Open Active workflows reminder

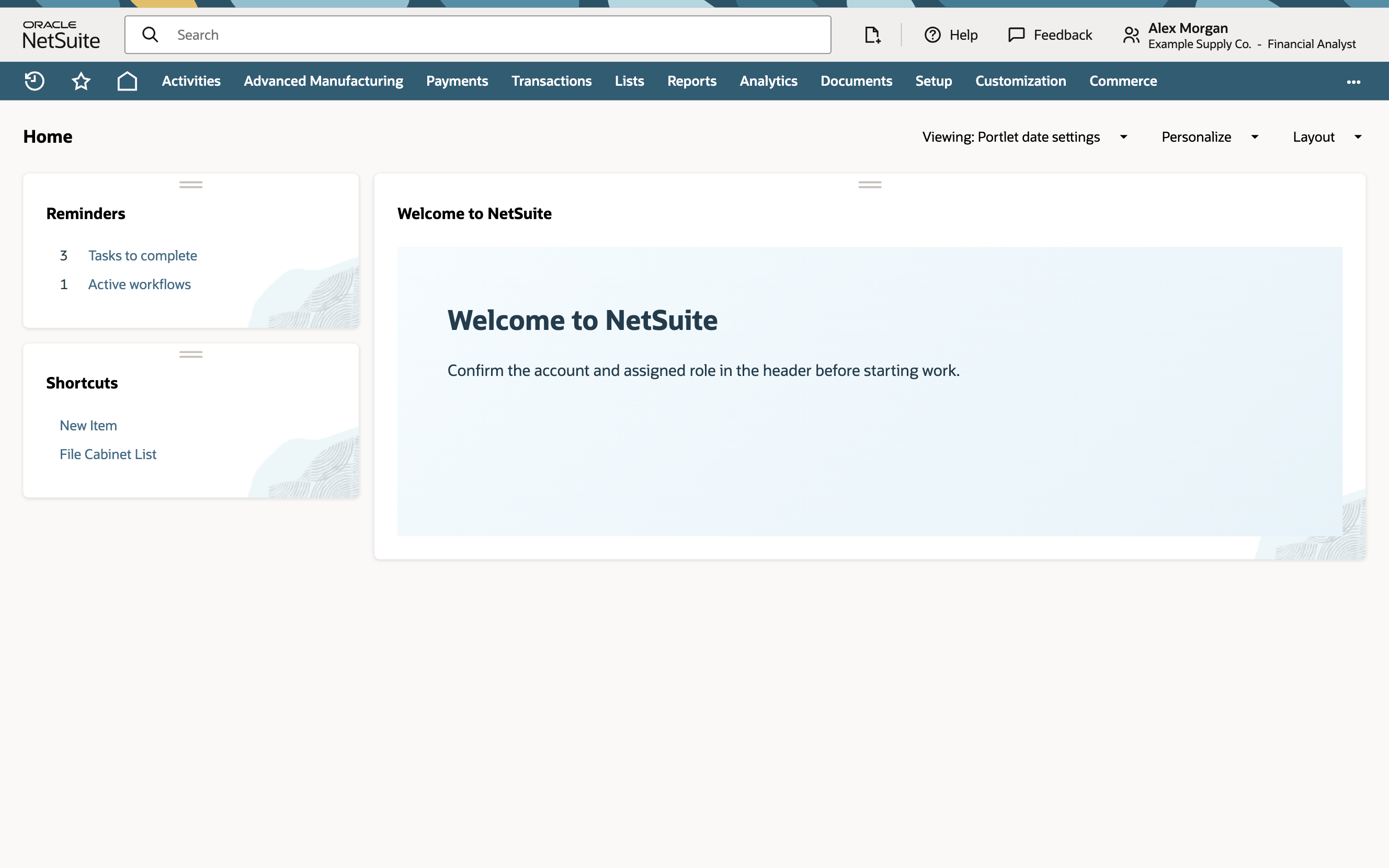click(140, 284)
